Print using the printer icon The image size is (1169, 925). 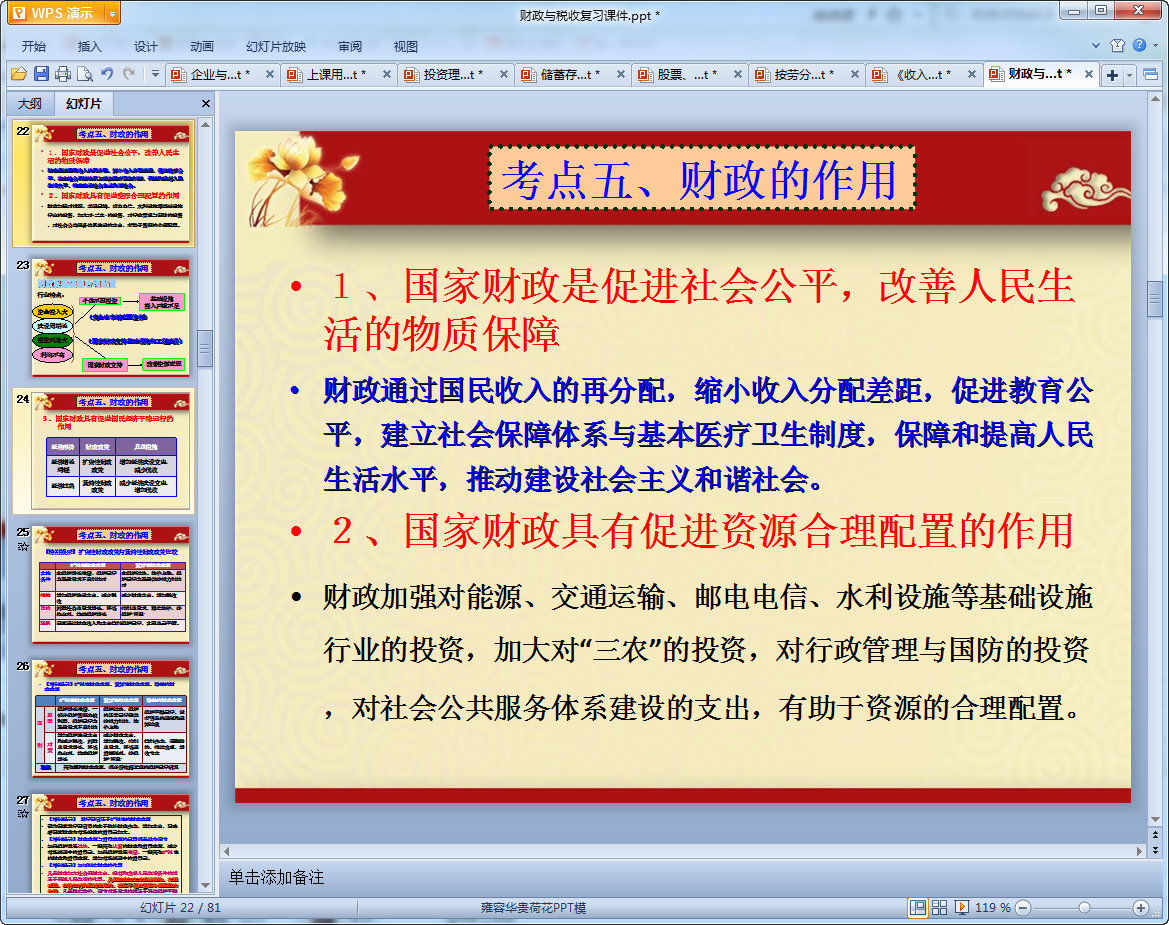[x=63, y=74]
